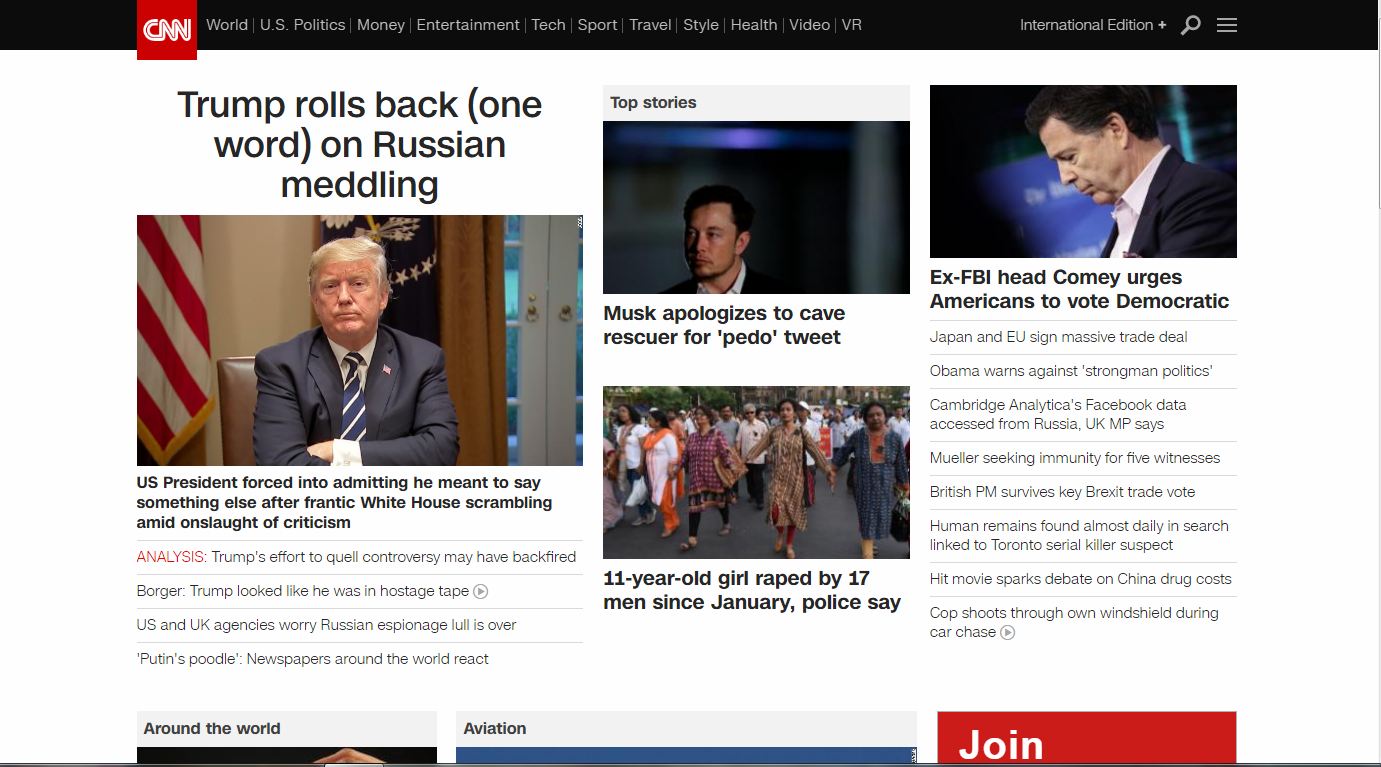Click the CNN logo icon
This screenshot has height=767, width=1381.
click(x=166, y=30)
